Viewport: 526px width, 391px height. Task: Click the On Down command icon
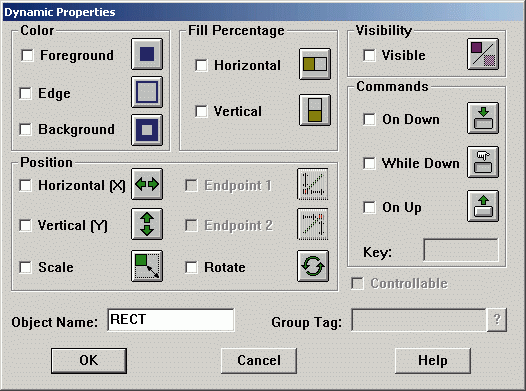tap(483, 118)
